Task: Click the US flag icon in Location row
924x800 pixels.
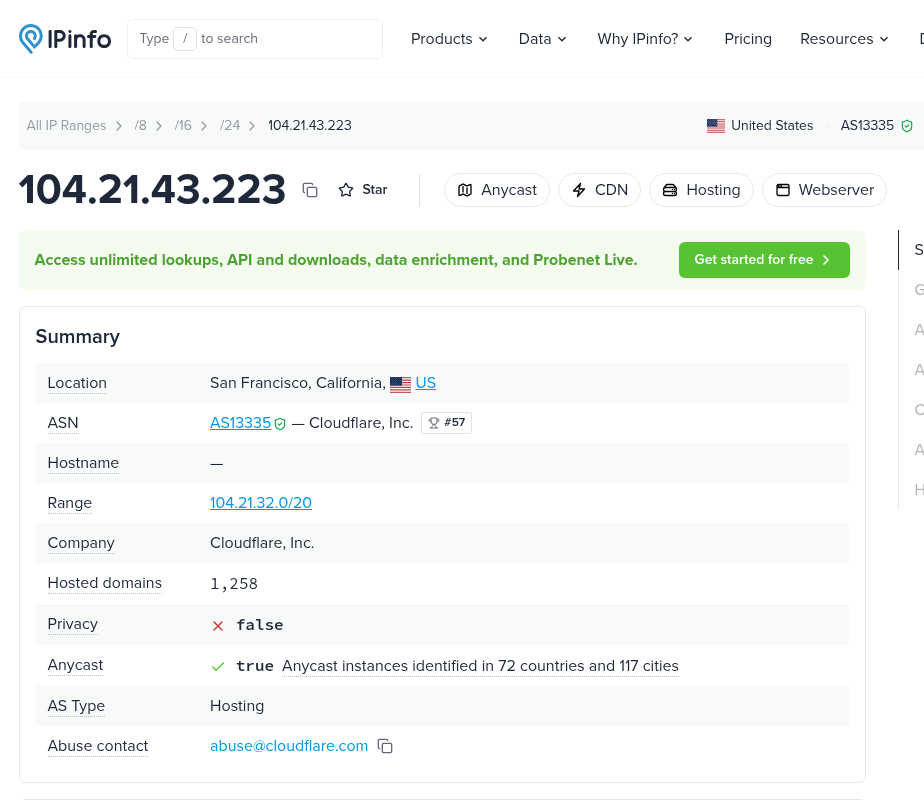Action: (401, 384)
